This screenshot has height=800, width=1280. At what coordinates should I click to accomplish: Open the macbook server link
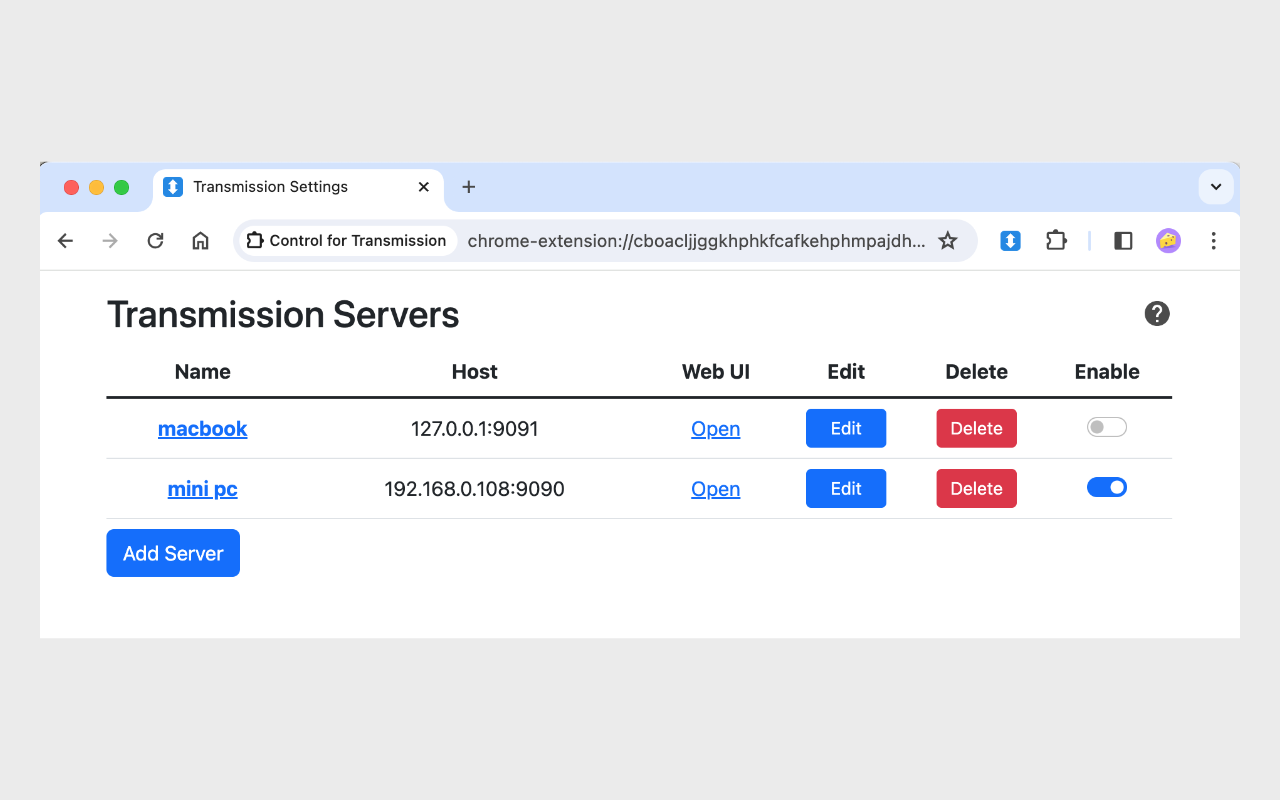[x=202, y=429]
